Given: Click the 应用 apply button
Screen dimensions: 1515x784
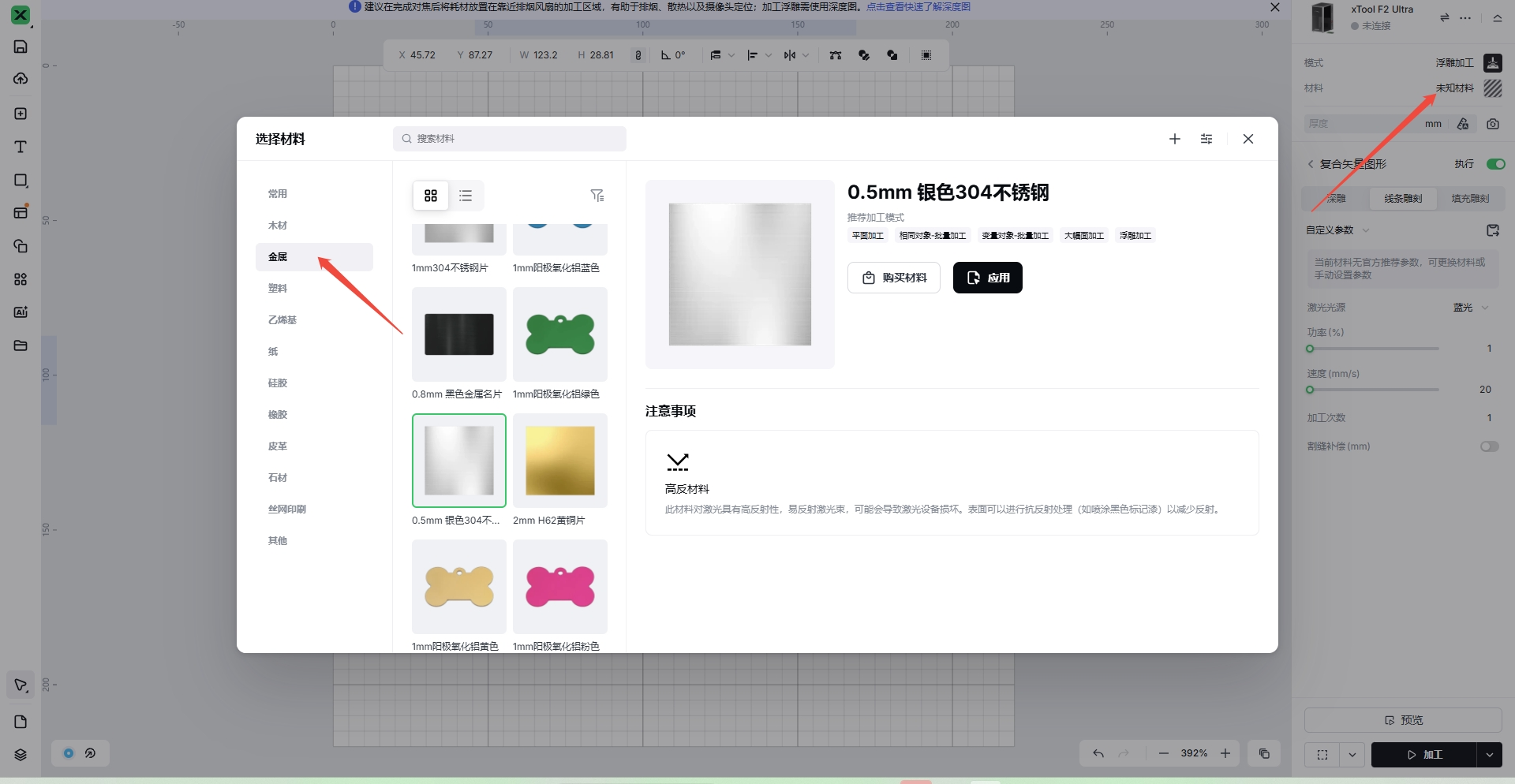Looking at the screenshot, I should tap(987, 278).
